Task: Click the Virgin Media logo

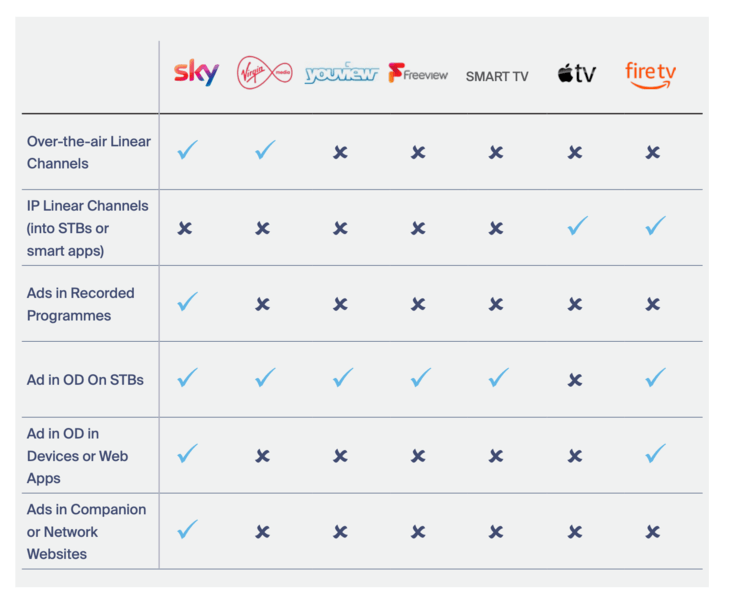Action: click(264, 73)
